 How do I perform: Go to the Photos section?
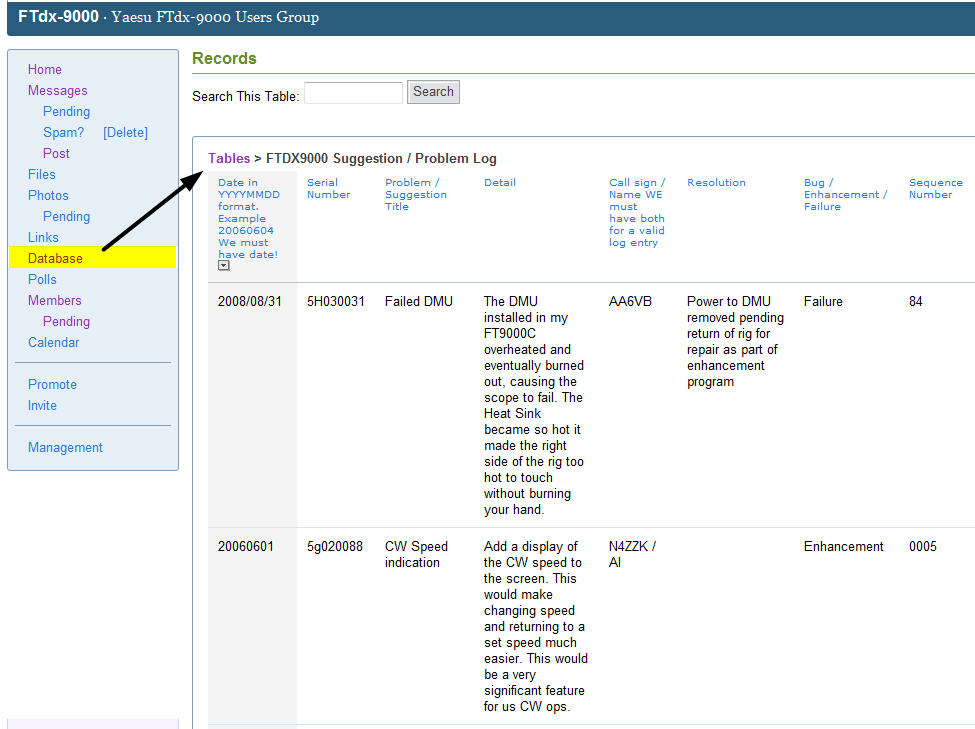49,195
